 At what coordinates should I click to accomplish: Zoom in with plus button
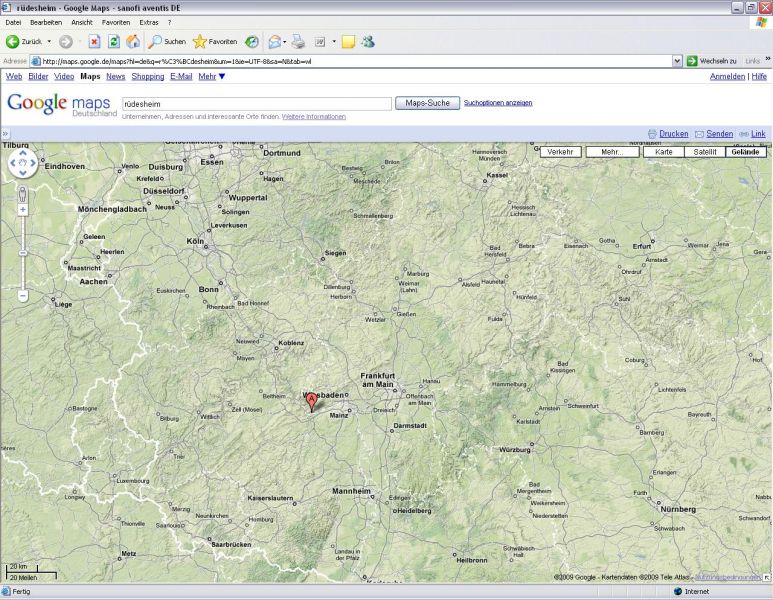pos(23,210)
